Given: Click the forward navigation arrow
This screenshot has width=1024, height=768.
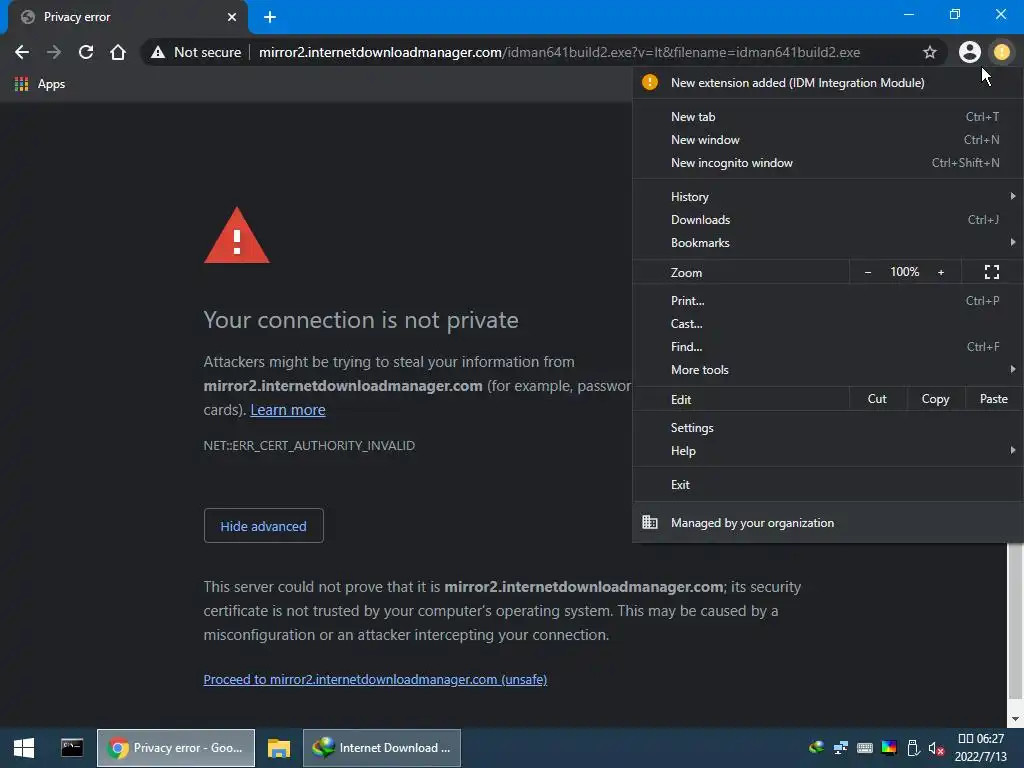Looking at the screenshot, I should click(x=54, y=52).
